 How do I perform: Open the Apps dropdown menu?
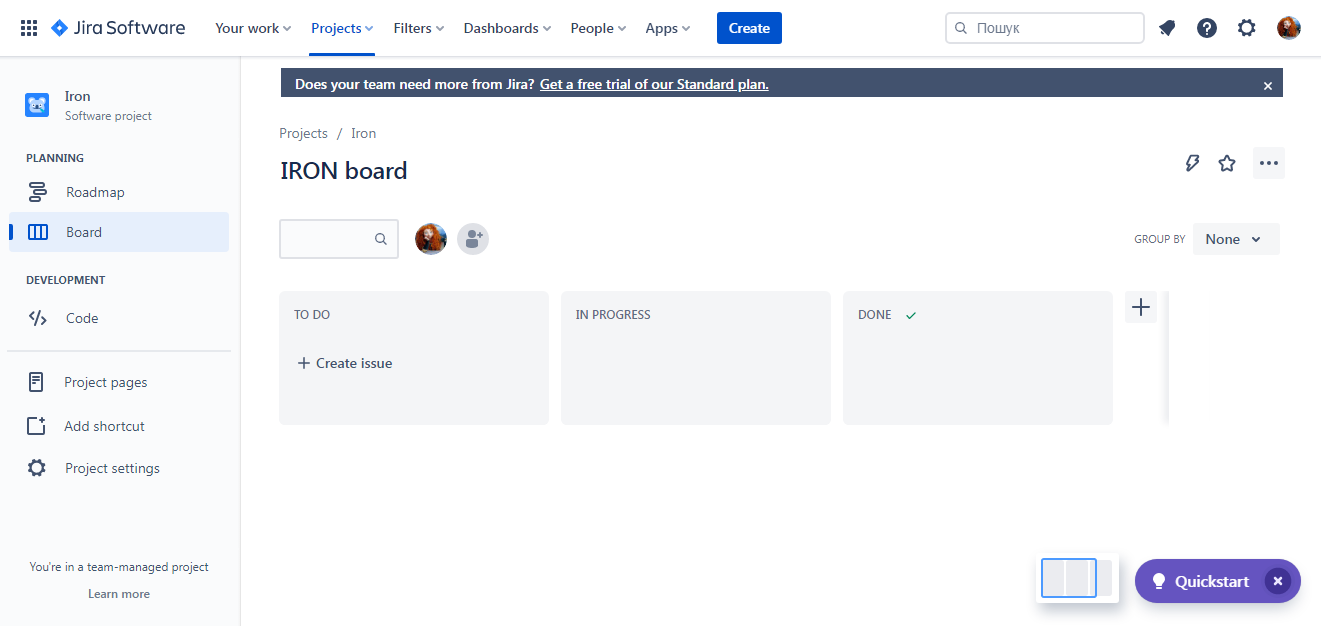(668, 28)
